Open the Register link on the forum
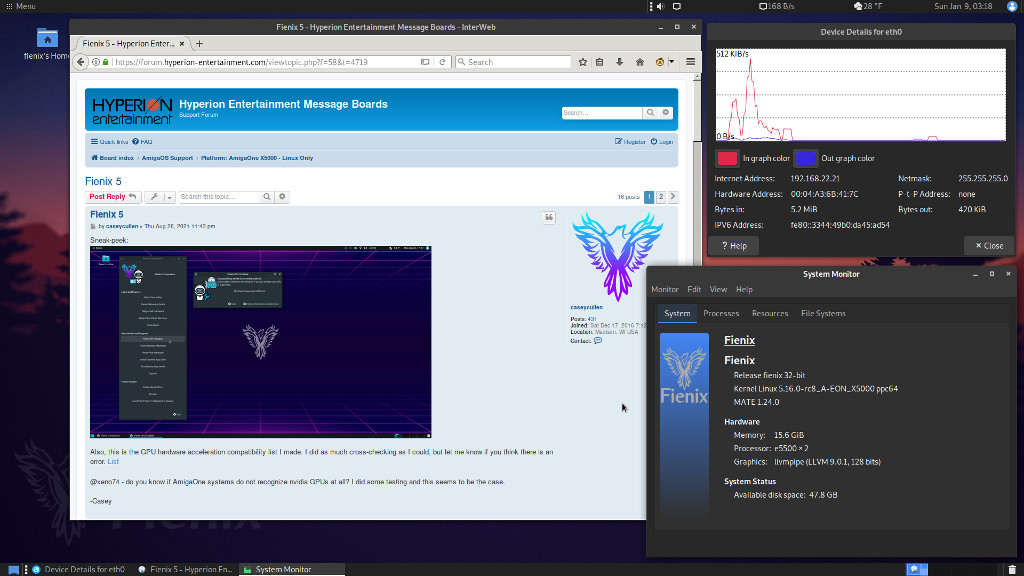The height and width of the screenshot is (576, 1024). 630,142
